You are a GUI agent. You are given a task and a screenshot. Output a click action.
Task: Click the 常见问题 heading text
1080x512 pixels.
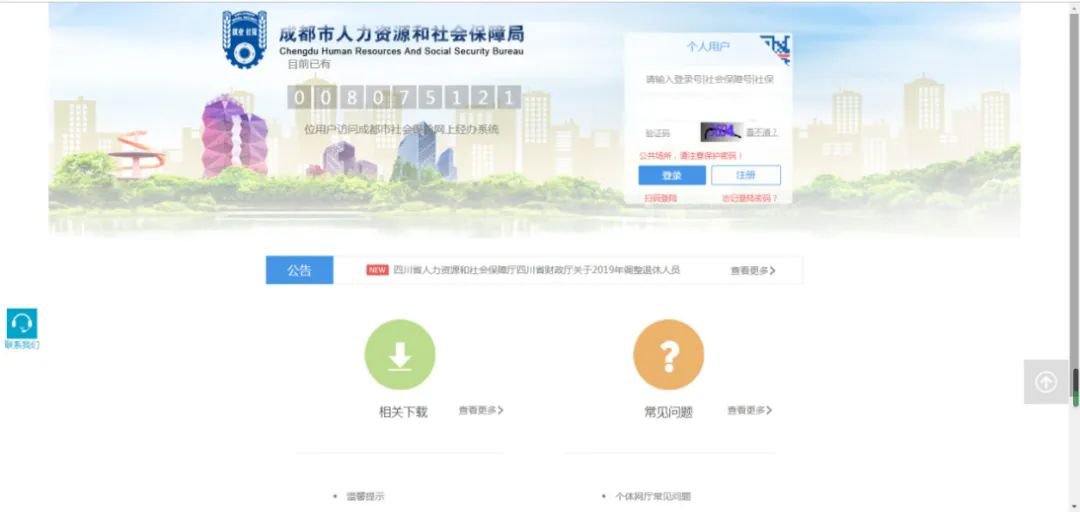668,412
